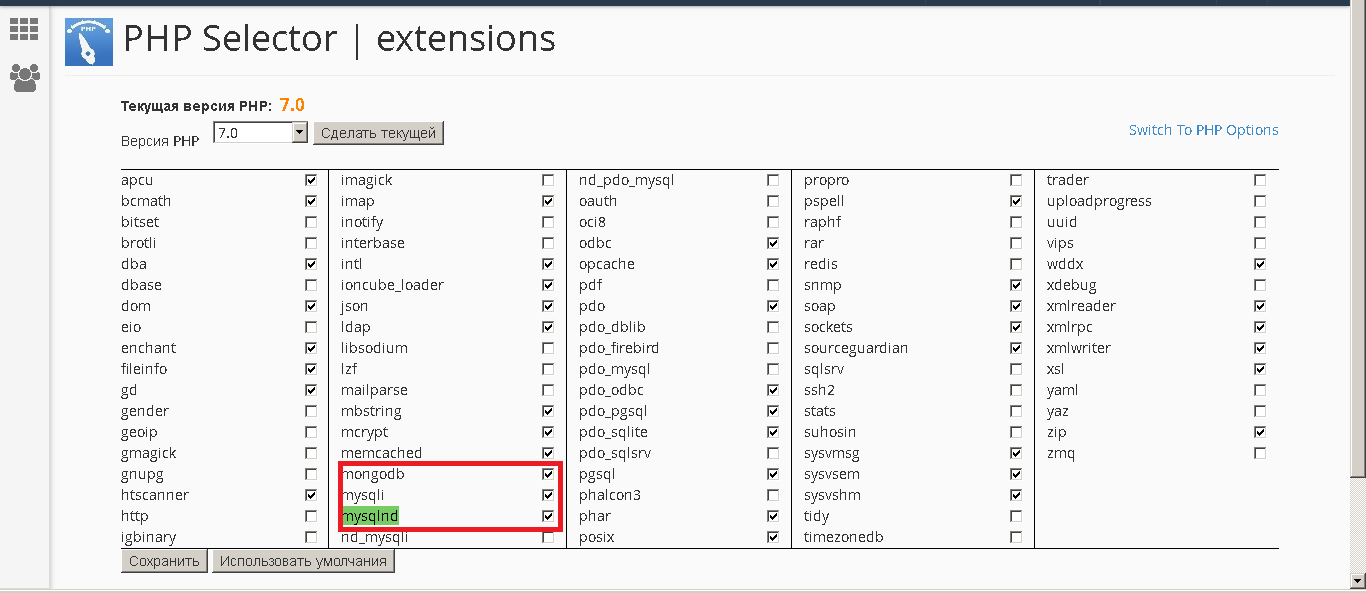This screenshot has width=1366, height=593.
Task: Uncheck the pgsql extension checkbox
Action: (x=773, y=474)
